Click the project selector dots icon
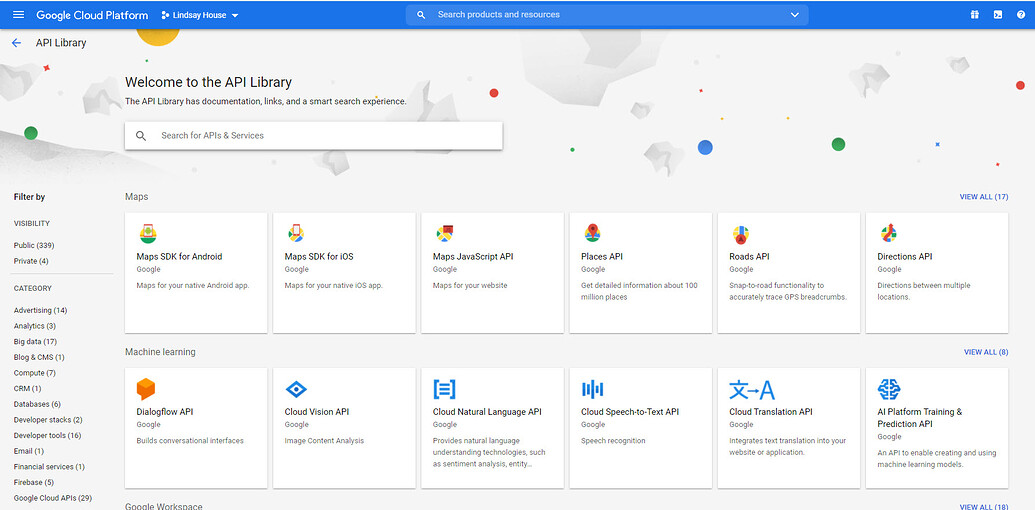Image resolution: width=1035 pixels, height=510 pixels. click(165, 15)
